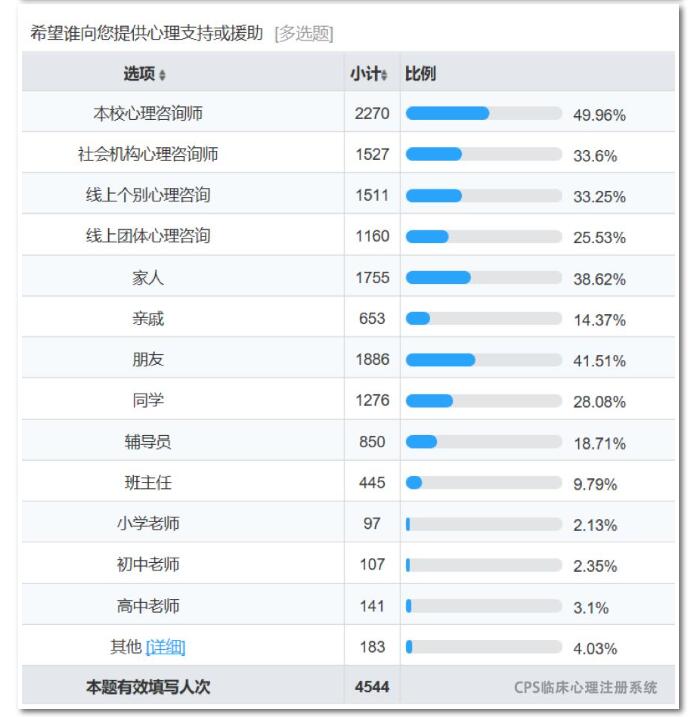Click the 亲戚 row label
Image resolution: width=688 pixels, height=717 pixels.
(148, 319)
